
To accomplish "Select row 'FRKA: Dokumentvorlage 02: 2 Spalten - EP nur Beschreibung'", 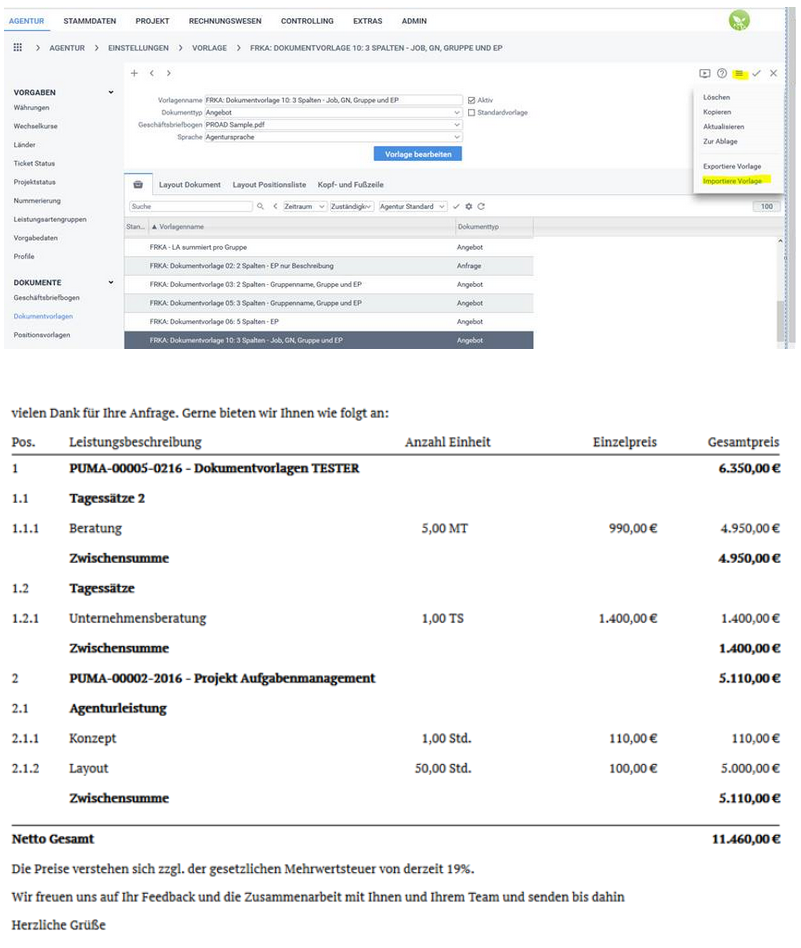I will point(329,266).
